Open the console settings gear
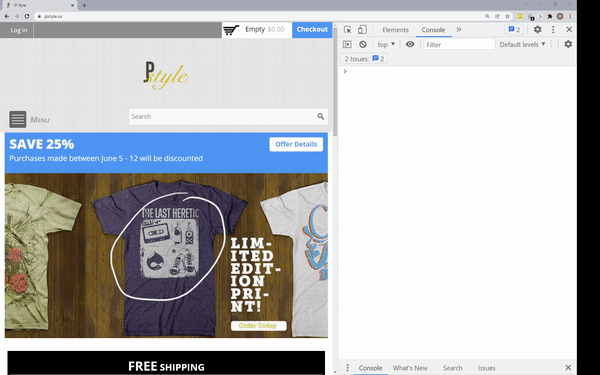 pyautogui.click(x=568, y=44)
